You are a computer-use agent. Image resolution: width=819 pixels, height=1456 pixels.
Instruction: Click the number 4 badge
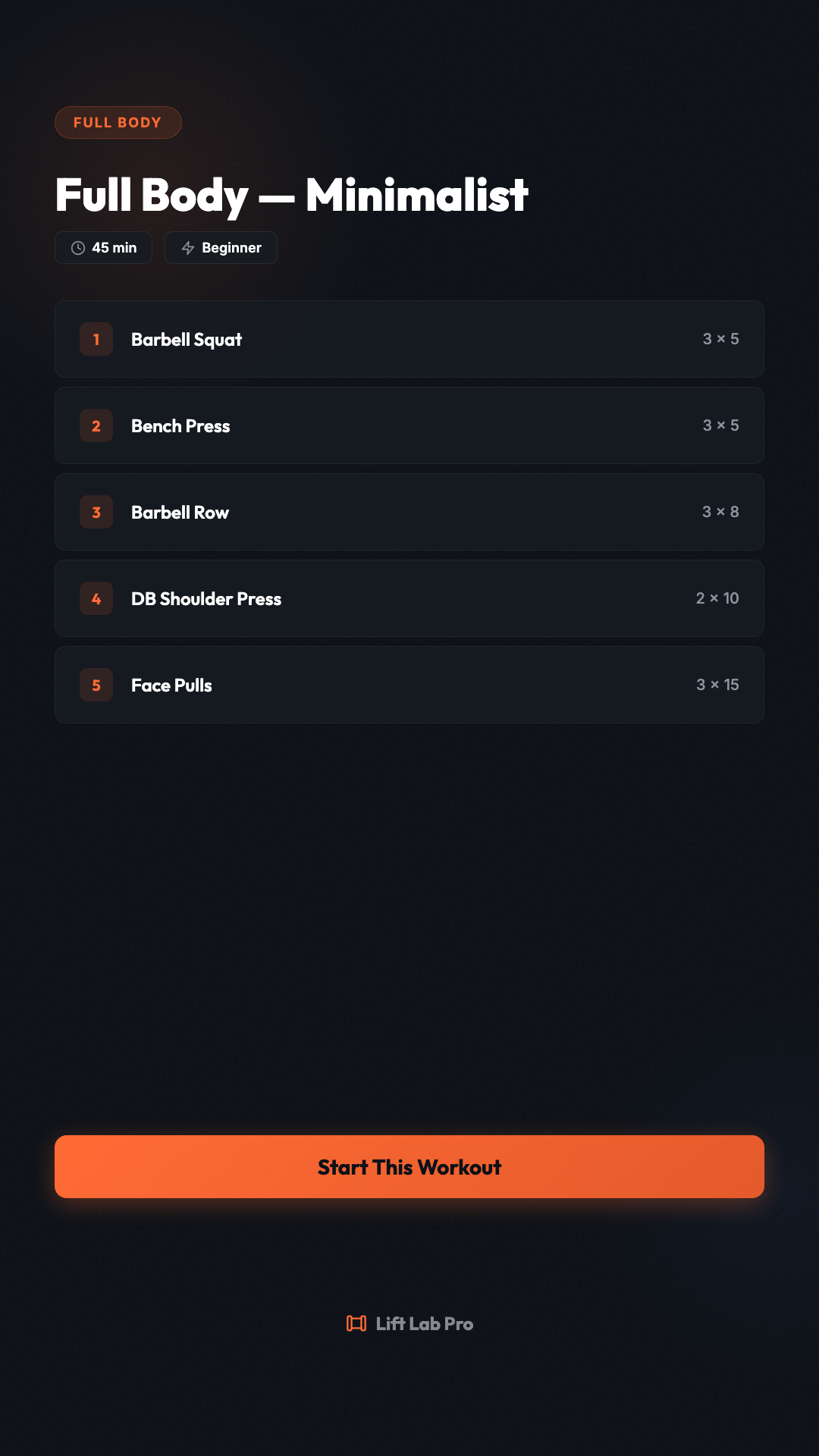pyautogui.click(x=96, y=598)
